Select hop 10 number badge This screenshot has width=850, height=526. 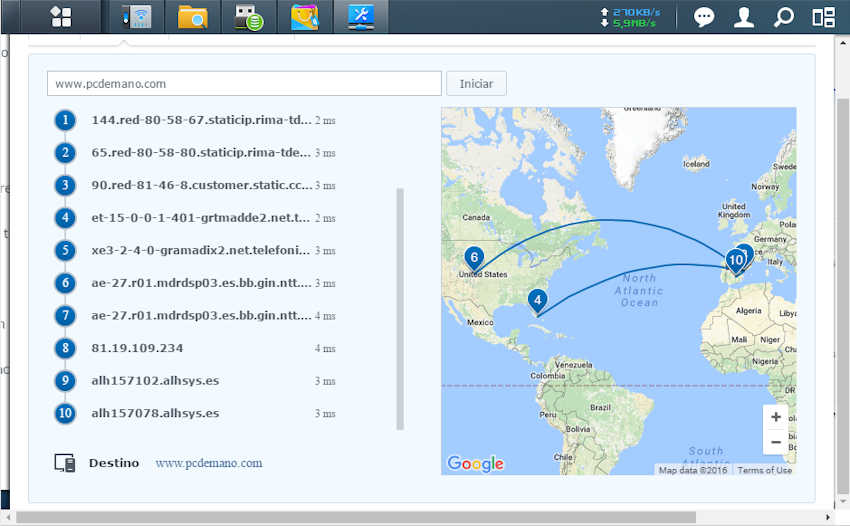pyautogui.click(x=65, y=413)
